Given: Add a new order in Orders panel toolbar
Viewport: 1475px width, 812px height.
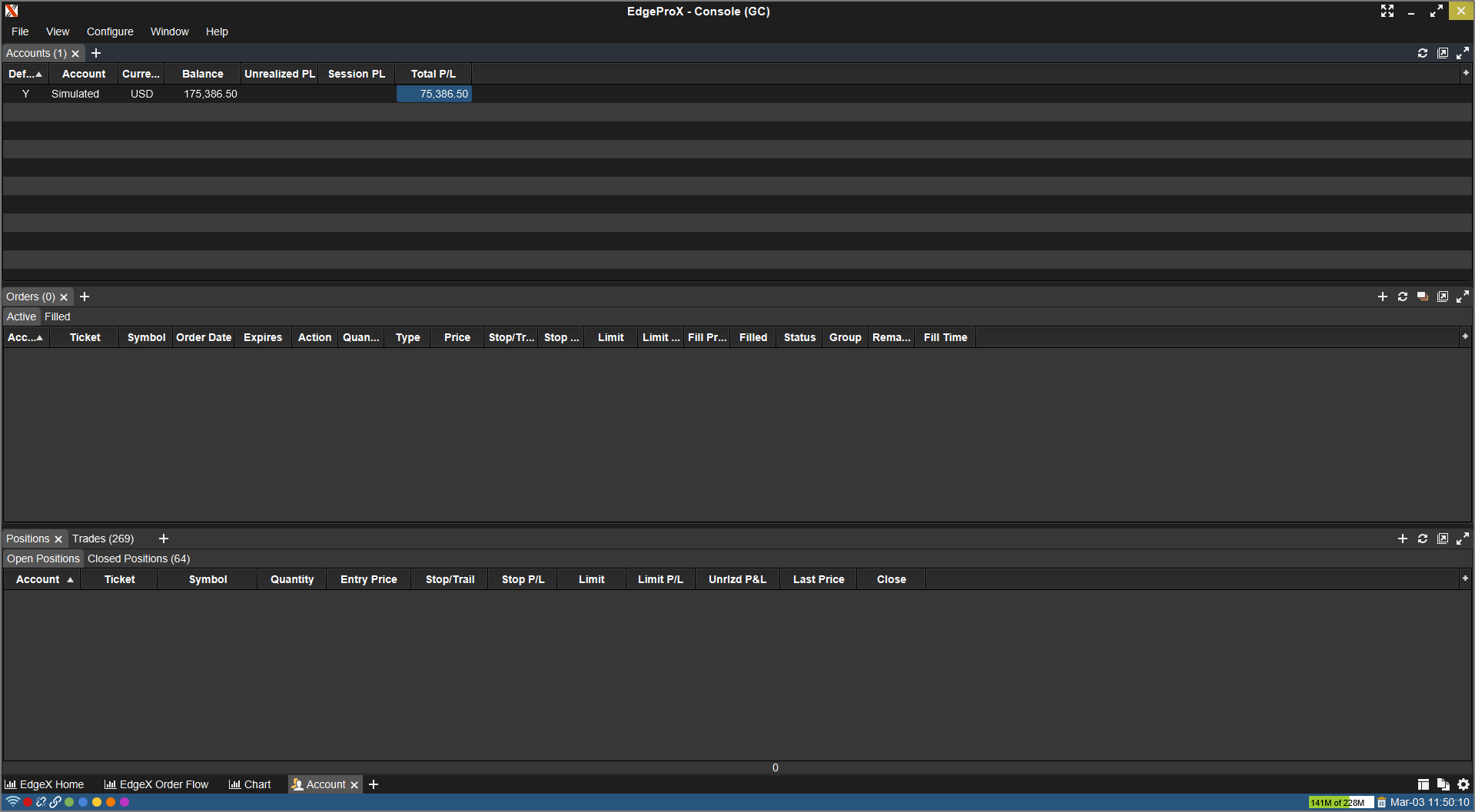Looking at the screenshot, I should (x=1383, y=297).
